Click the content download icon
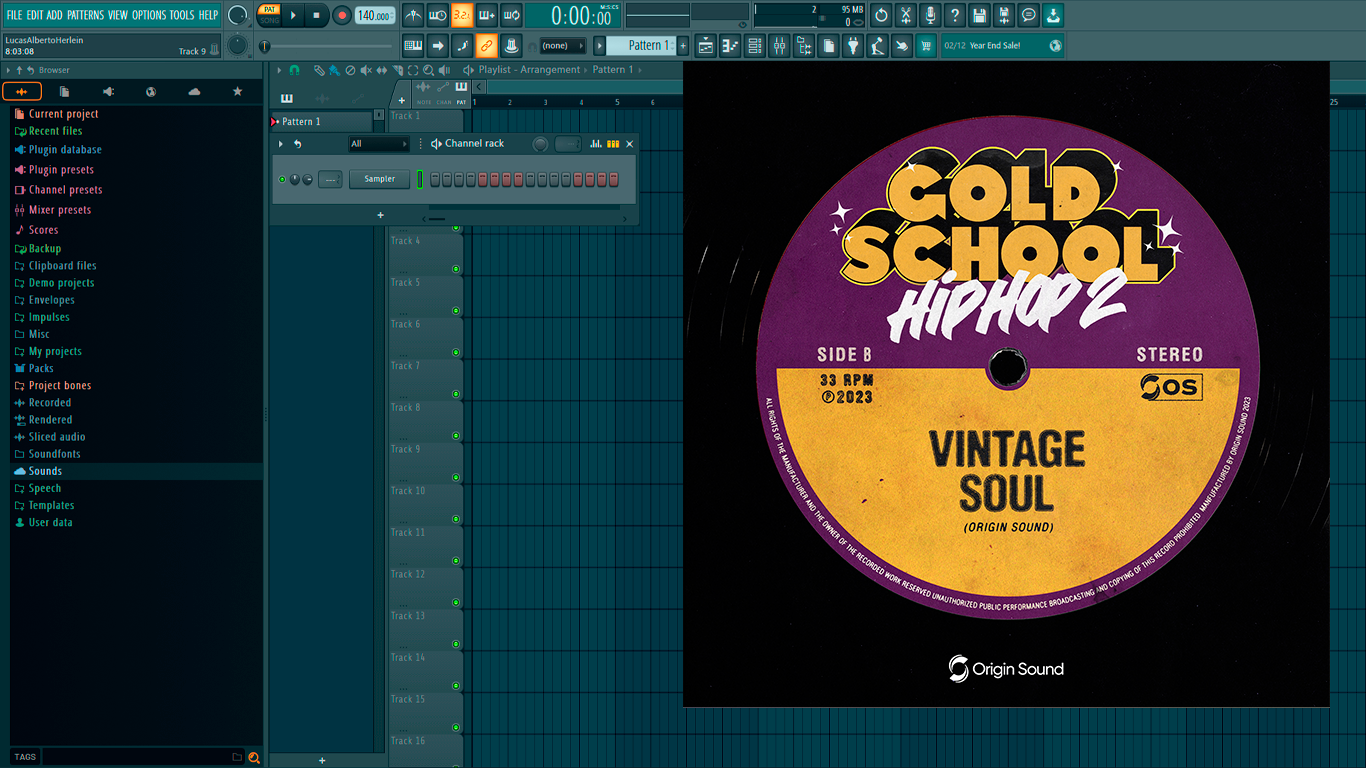Viewport: 1366px width, 768px height. (x=1053, y=15)
